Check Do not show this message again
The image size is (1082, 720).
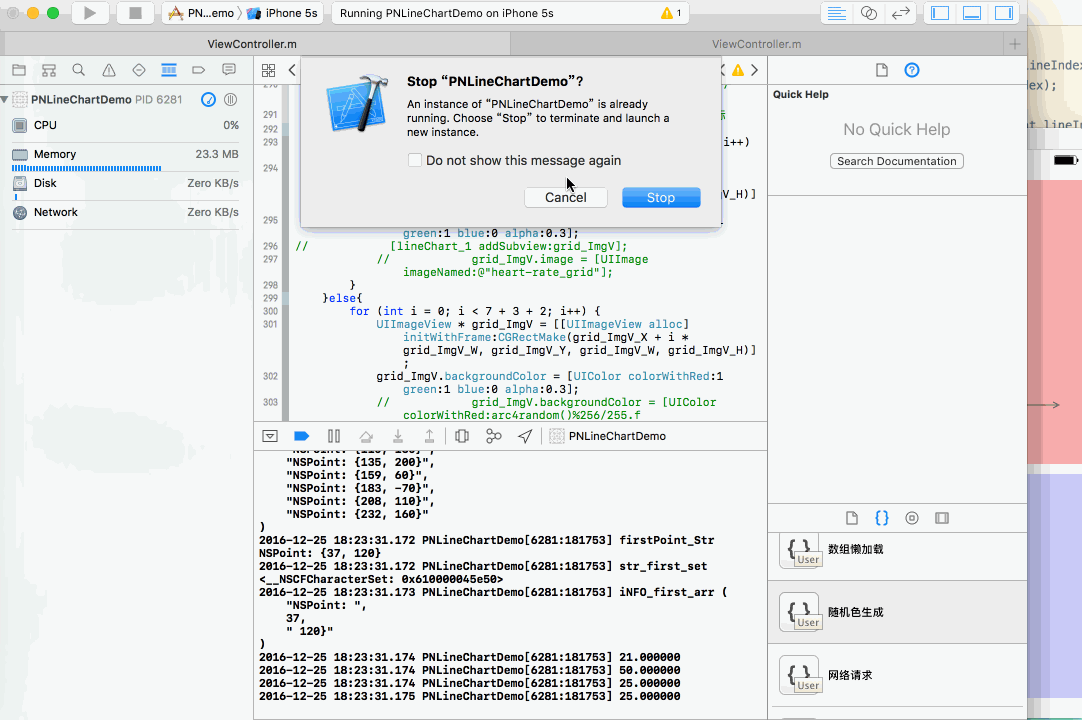click(415, 160)
